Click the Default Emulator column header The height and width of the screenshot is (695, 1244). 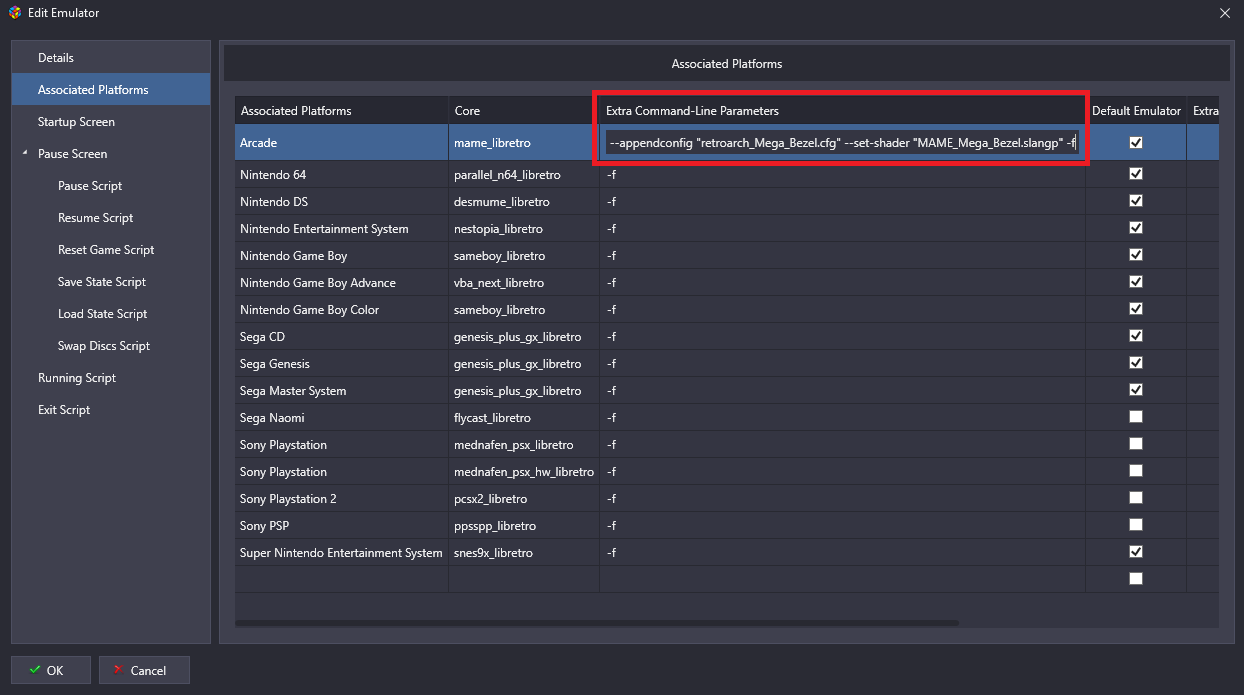1136,110
